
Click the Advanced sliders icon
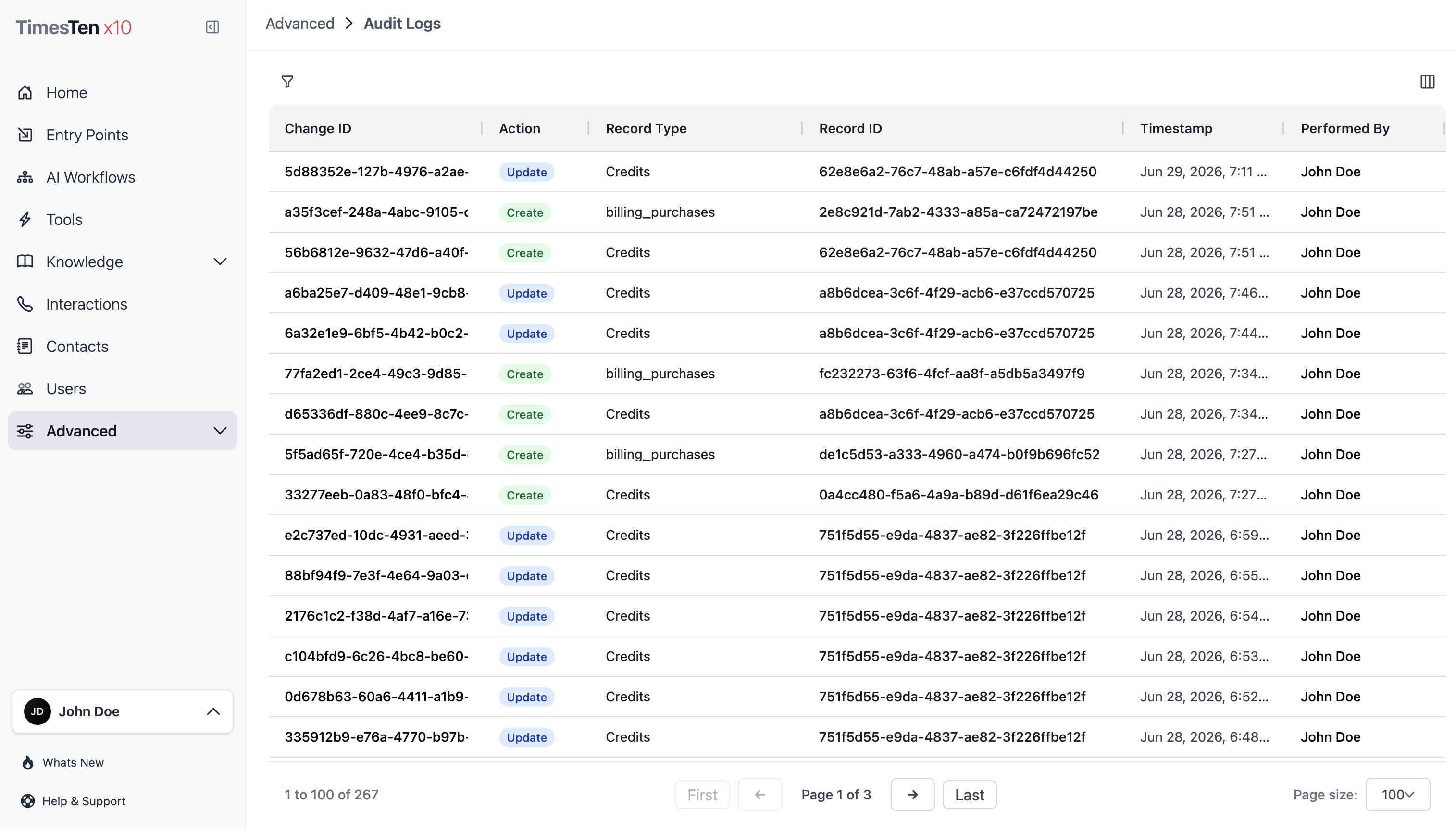point(25,431)
